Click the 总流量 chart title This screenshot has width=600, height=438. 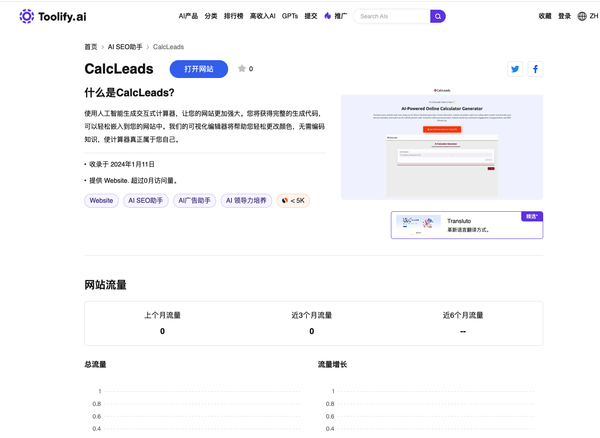[x=95, y=364]
